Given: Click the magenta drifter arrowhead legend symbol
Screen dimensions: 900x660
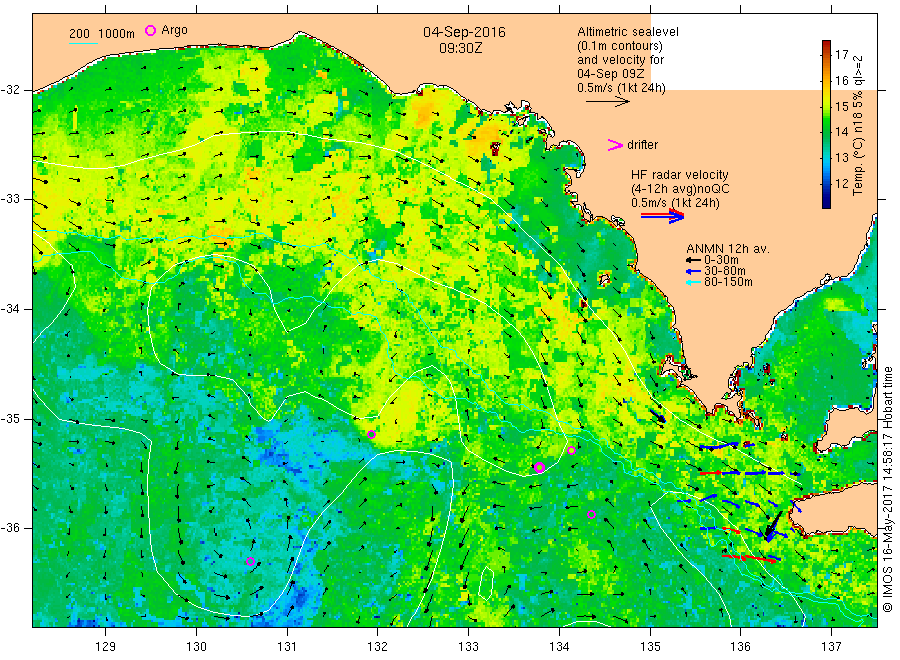Looking at the screenshot, I should pyautogui.click(x=615, y=145).
